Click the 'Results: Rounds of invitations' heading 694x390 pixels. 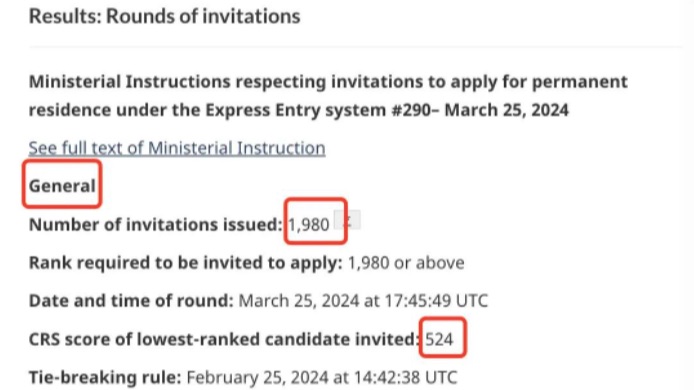pos(165,16)
